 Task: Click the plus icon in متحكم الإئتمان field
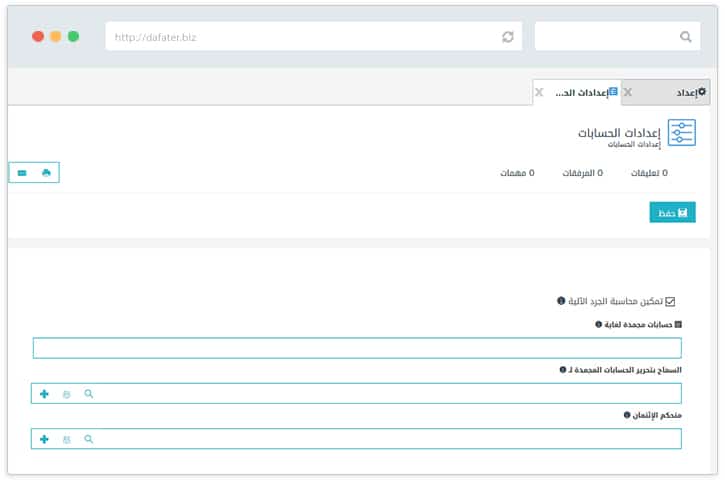click(x=44, y=439)
